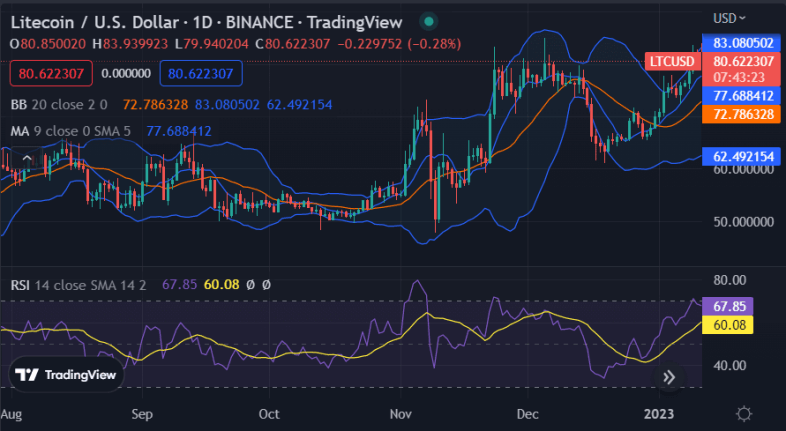Image resolution: width=786 pixels, height=431 pixels.
Task: Click the yellow 60.08 RSI axis label
Action: (727, 325)
